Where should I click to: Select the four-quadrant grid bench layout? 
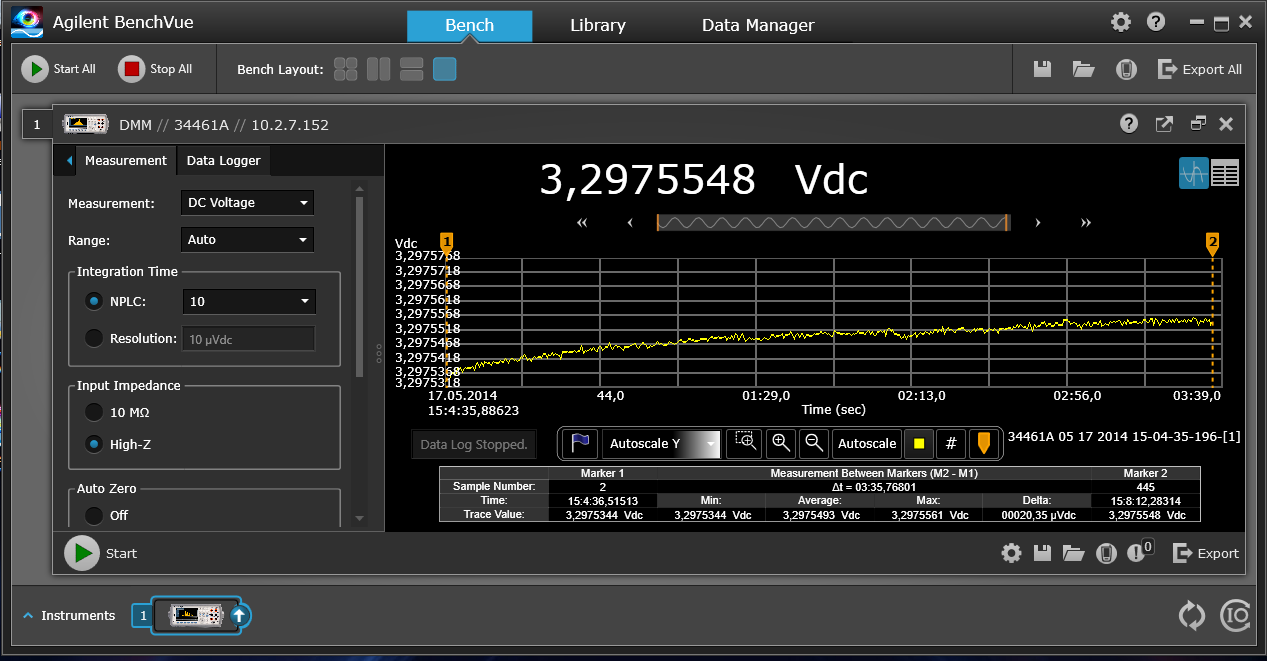tap(346, 69)
